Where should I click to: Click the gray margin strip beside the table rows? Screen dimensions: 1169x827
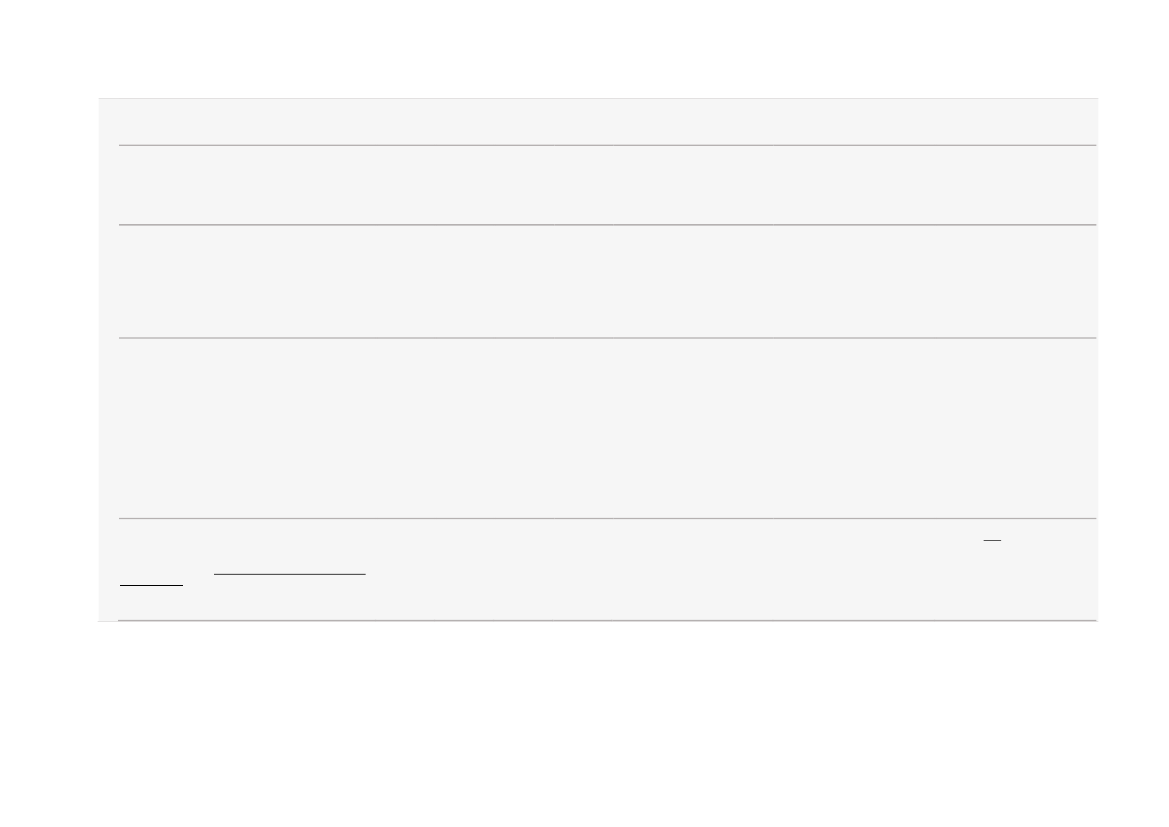point(108,359)
